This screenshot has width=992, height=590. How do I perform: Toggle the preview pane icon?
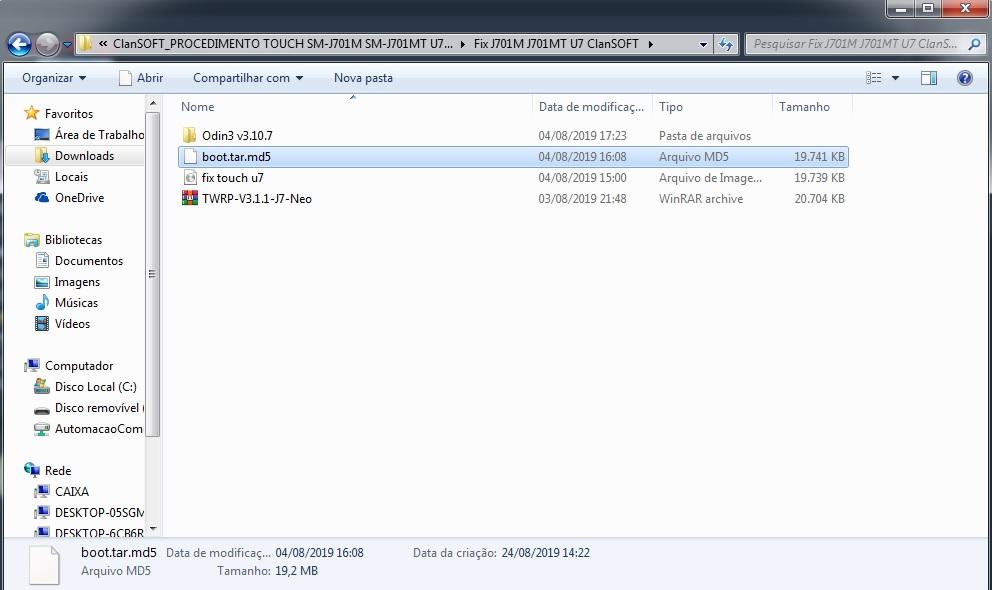(929, 78)
